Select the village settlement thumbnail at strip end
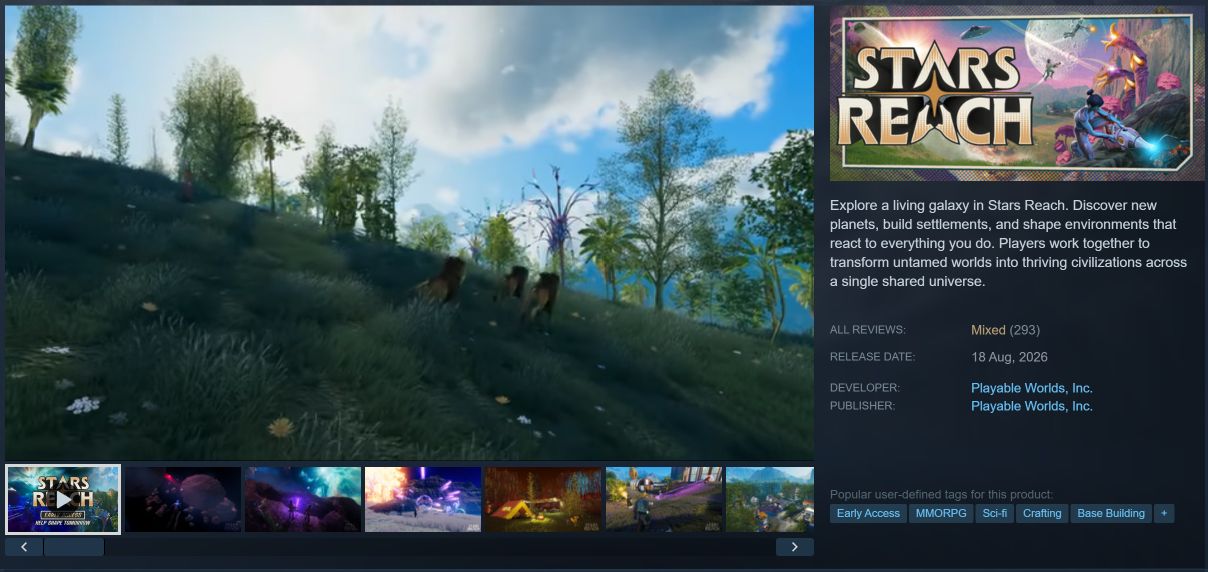 [x=770, y=499]
